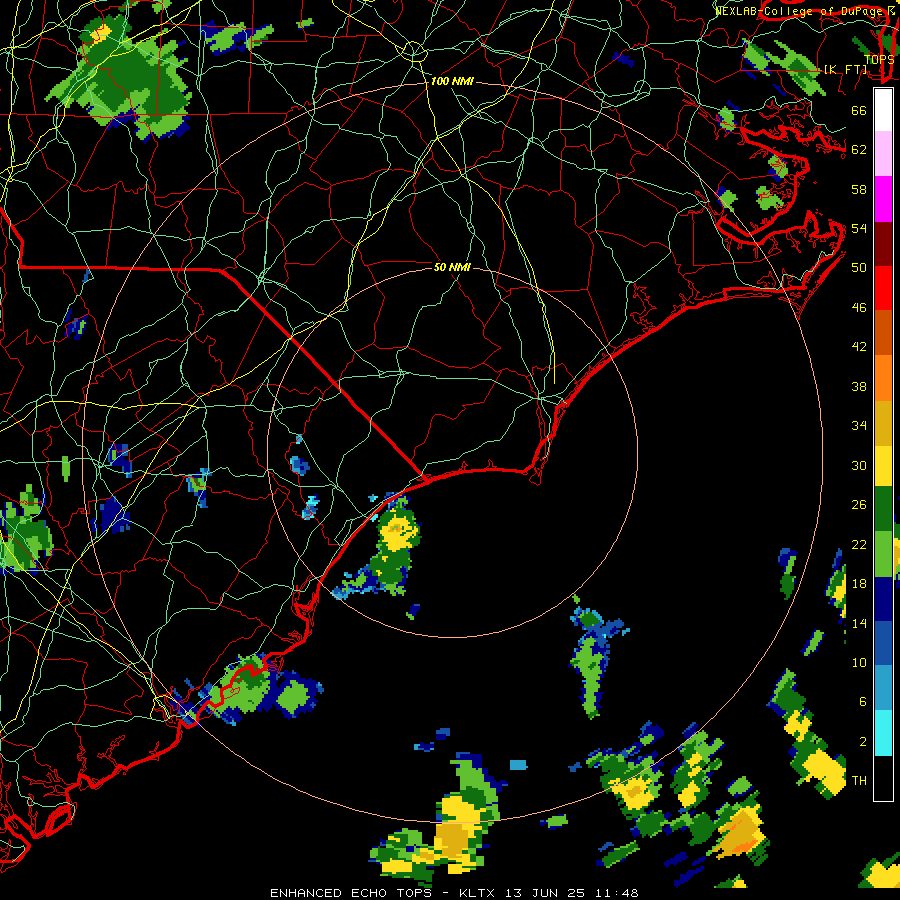Click the navy legend swatch near 18
This screenshot has height=900, width=900.
(x=883, y=599)
